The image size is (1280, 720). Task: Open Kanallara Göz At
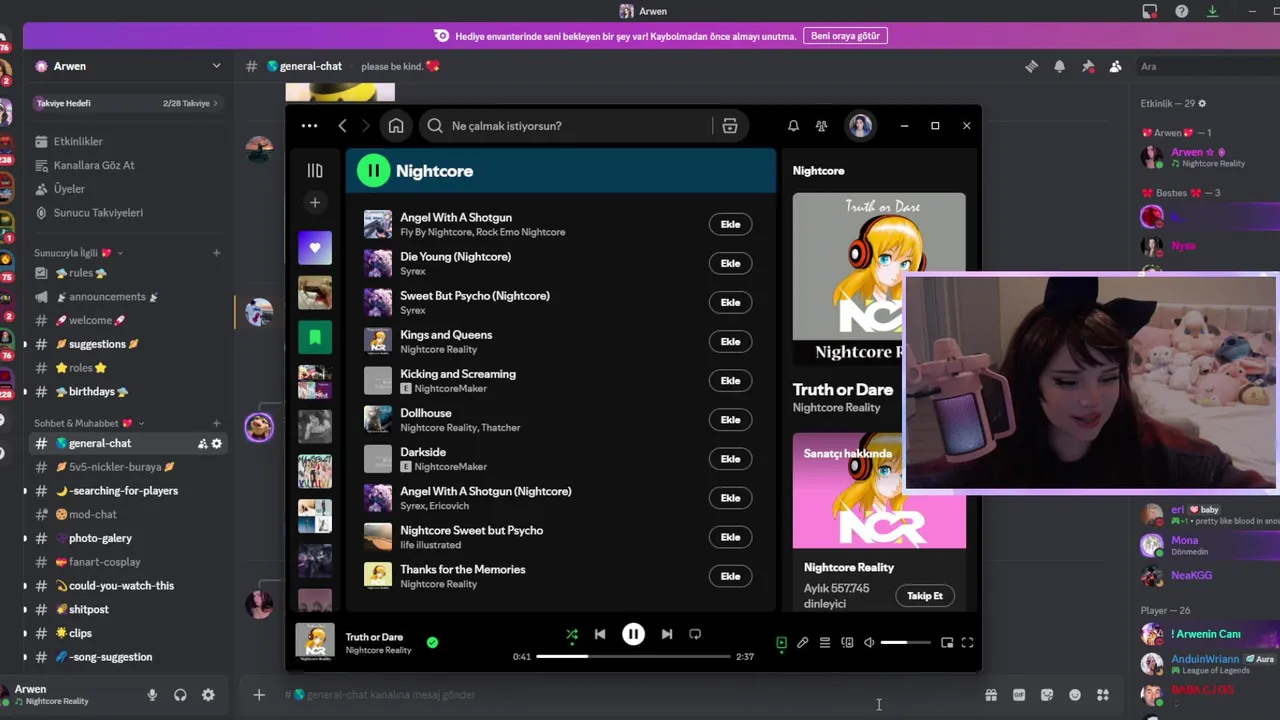[x=127, y=165]
